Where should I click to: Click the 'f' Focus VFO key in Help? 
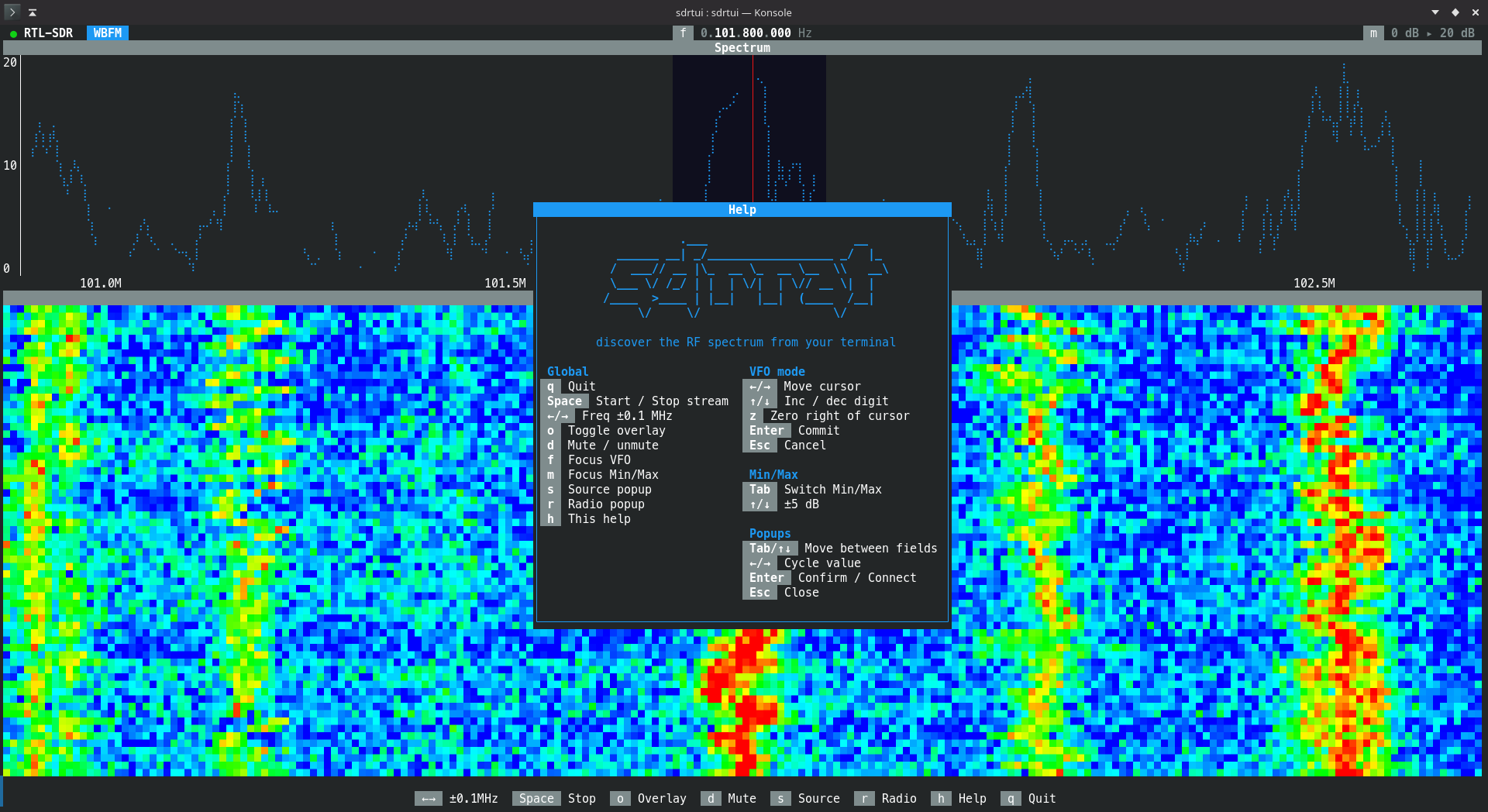pos(550,459)
